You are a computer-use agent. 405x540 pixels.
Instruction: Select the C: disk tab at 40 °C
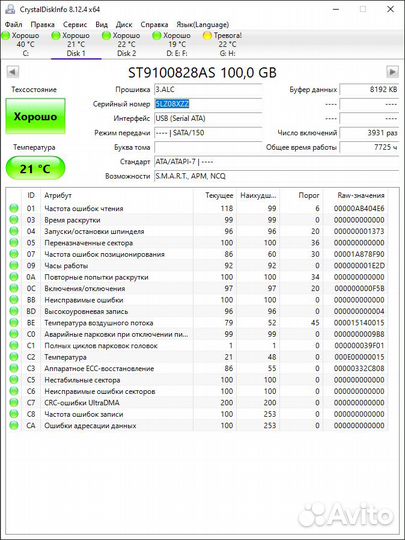pyautogui.click(x=25, y=44)
